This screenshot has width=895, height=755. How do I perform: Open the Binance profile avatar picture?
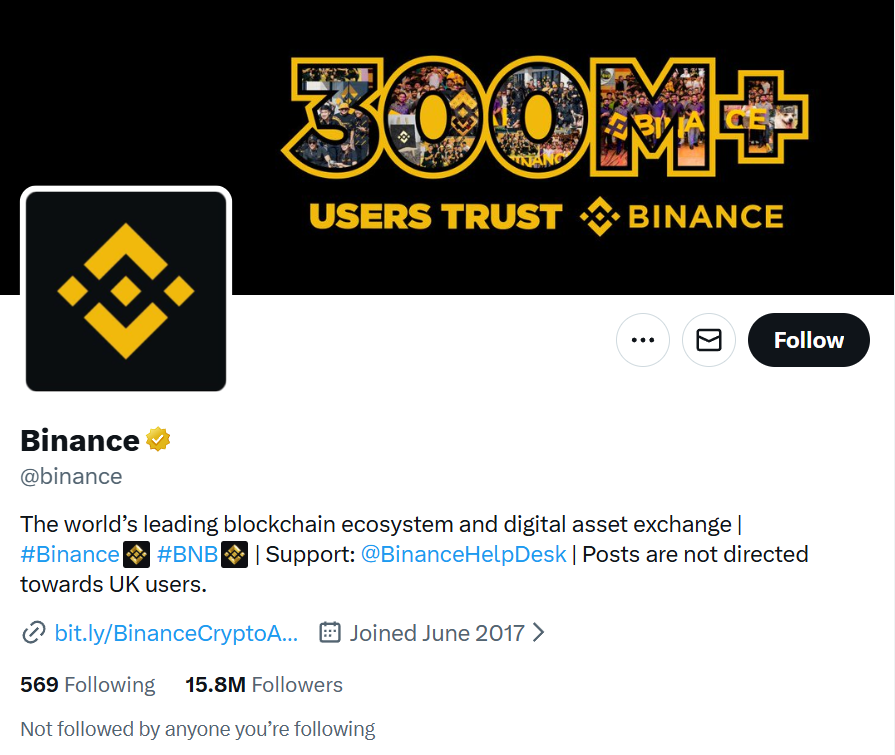click(126, 291)
